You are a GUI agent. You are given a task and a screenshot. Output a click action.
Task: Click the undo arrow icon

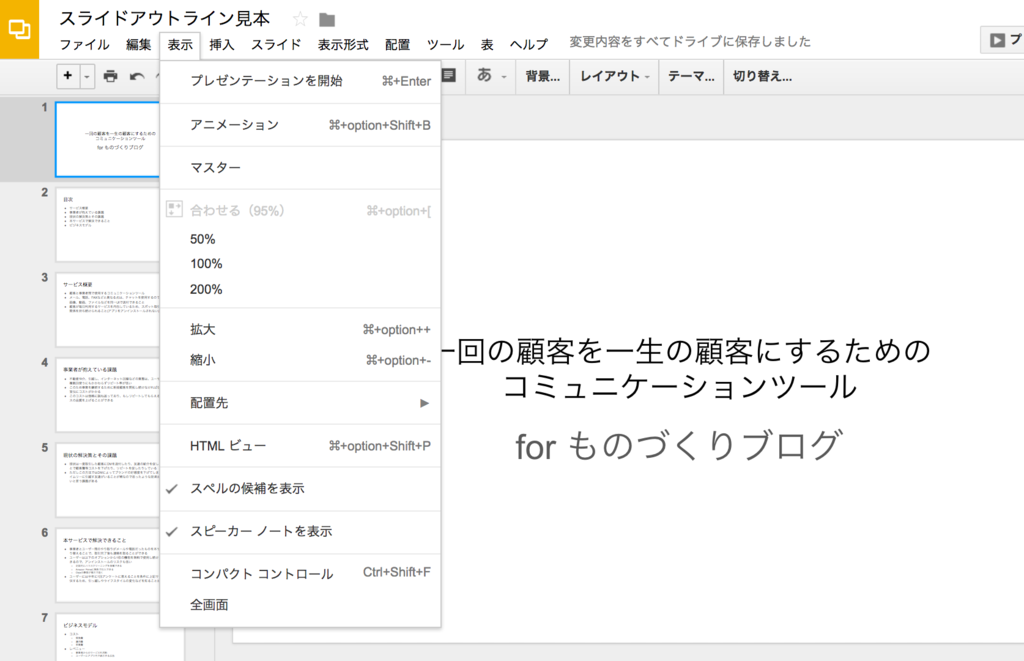(136, 76)
